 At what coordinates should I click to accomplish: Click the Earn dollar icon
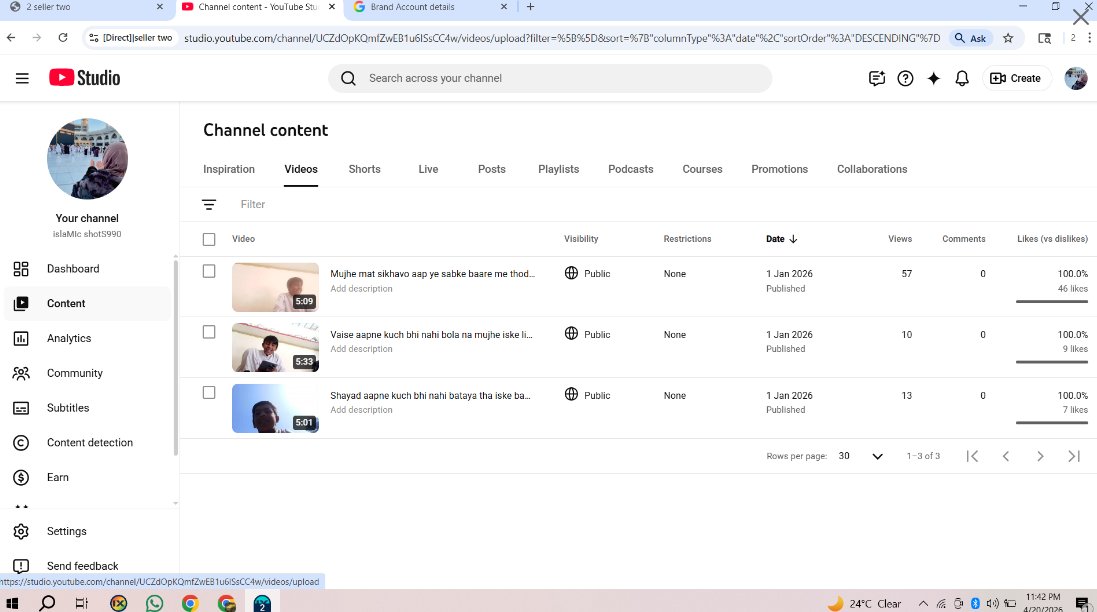tap(21, 478)
